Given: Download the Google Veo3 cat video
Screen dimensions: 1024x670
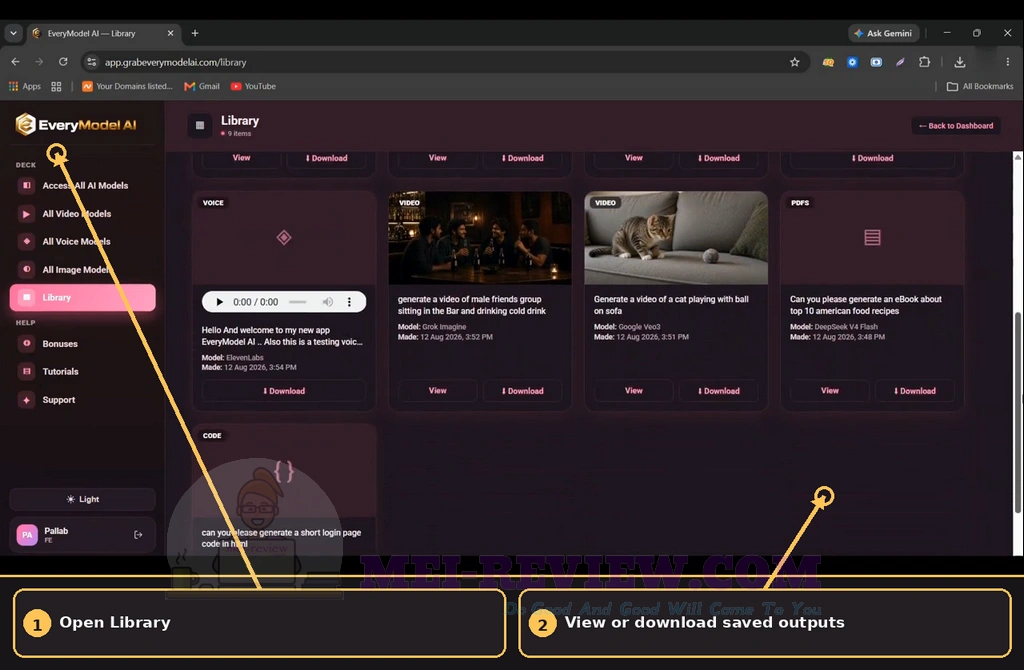Looking at the screenshot, I should (x=718, y=391).
